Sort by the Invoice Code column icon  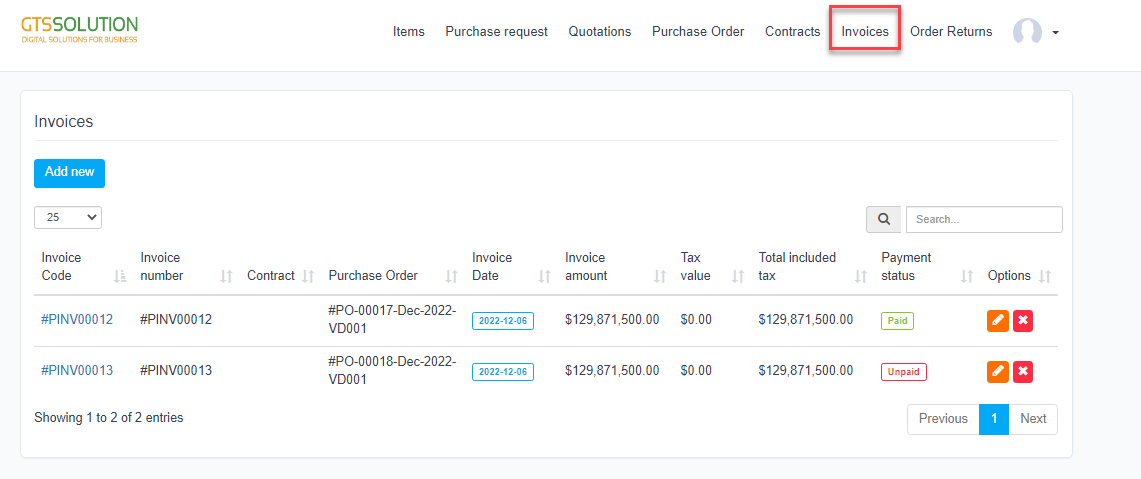(120, 276)
